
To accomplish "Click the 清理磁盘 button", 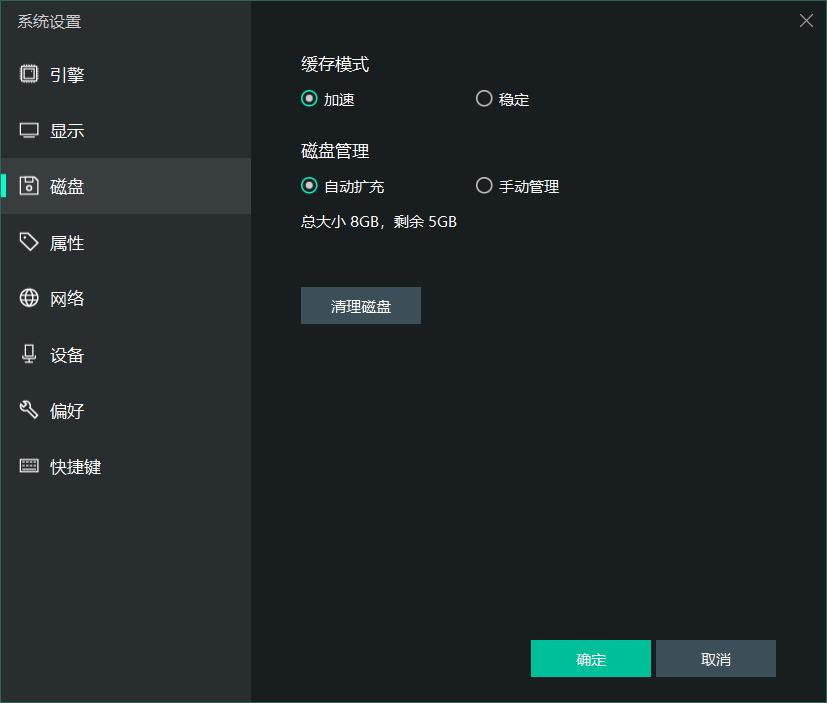I will click(x=360, y=305).
